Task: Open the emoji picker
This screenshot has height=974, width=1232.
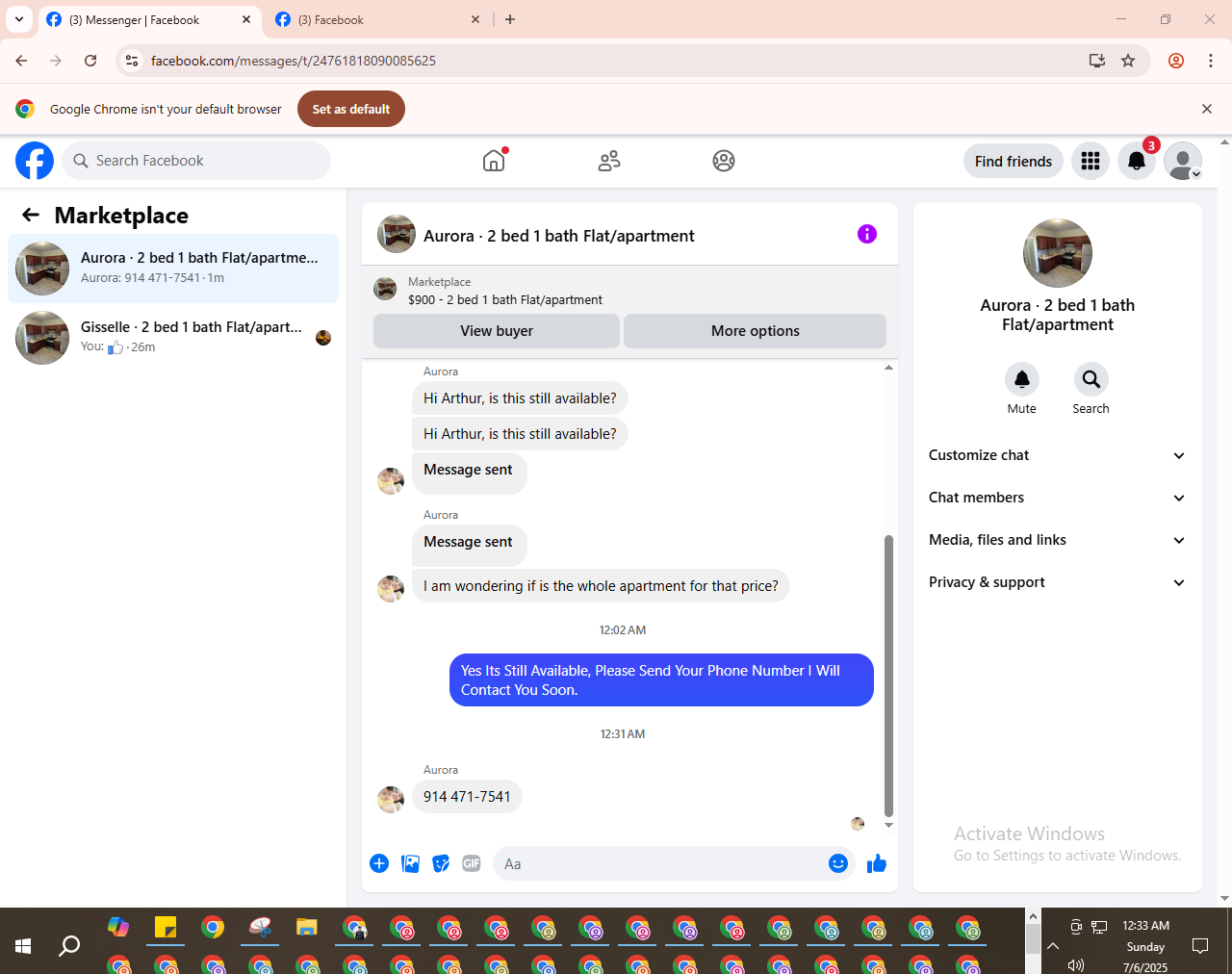Action: (x=838, y=863)
